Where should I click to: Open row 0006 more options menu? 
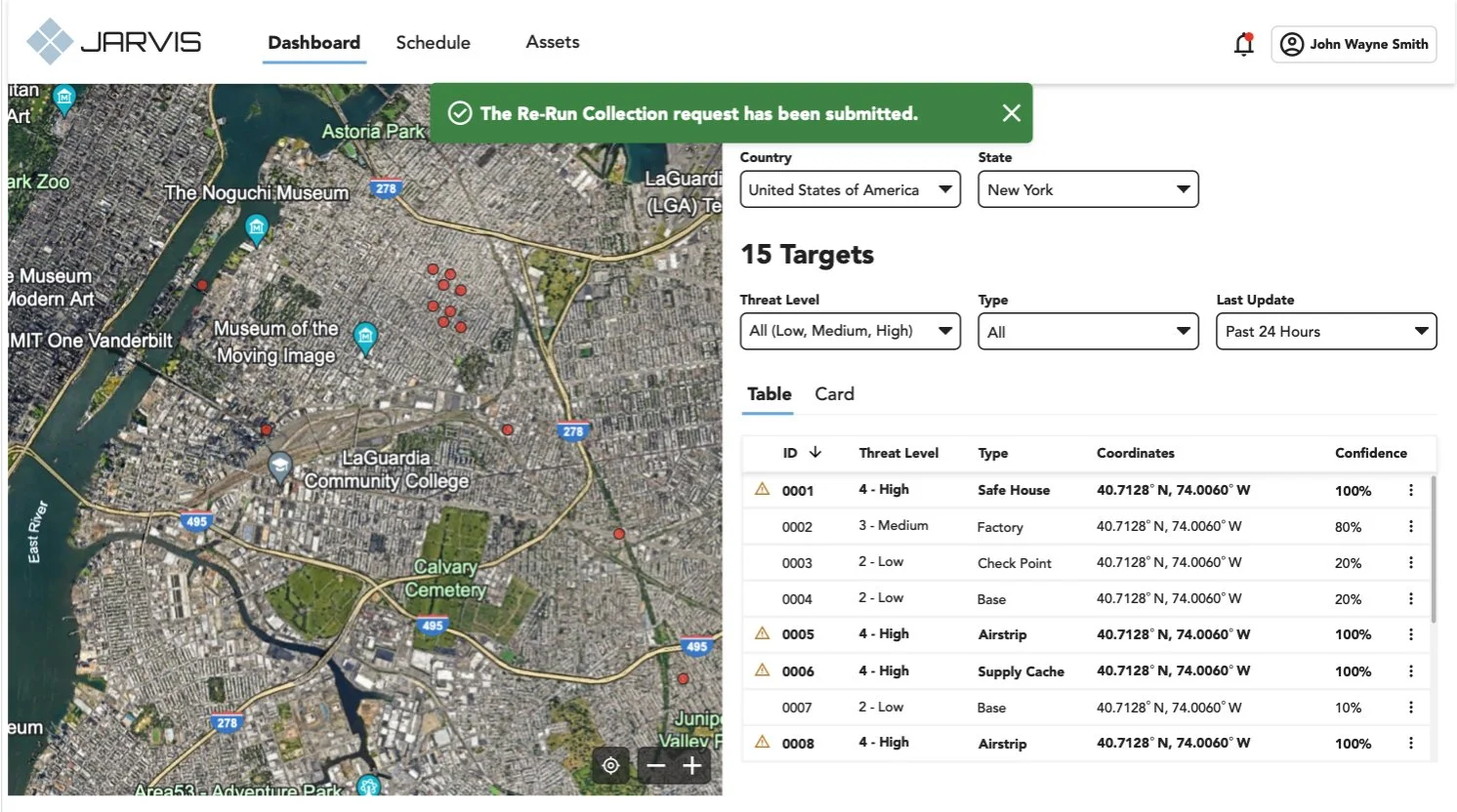tap(1410, 670)
